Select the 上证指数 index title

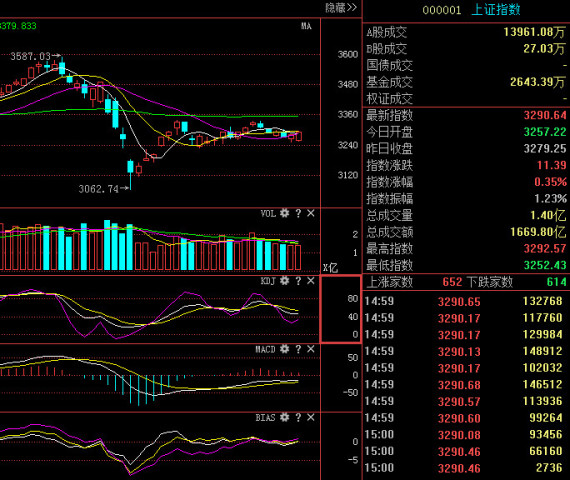[496, 9]
